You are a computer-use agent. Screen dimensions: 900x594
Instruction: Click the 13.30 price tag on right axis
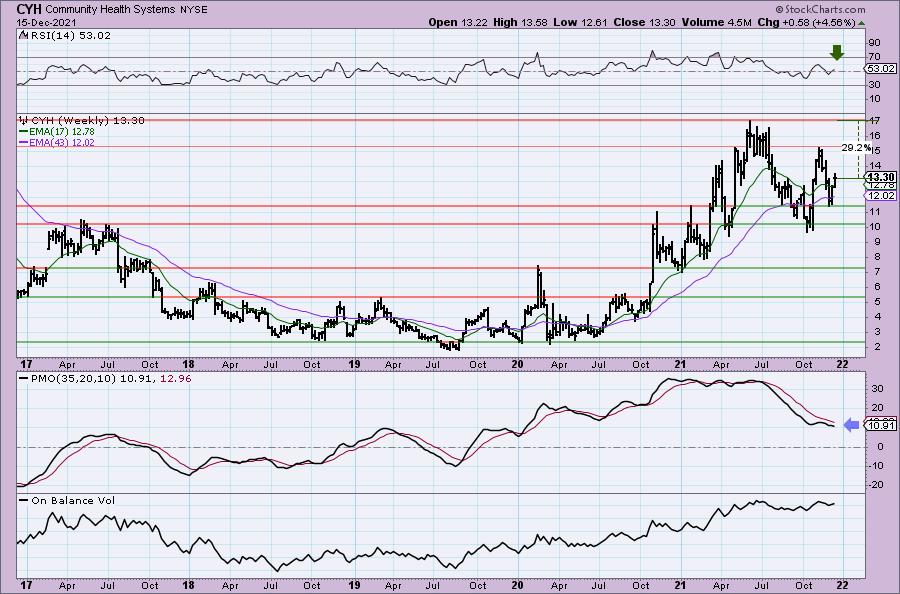point(881,177)
